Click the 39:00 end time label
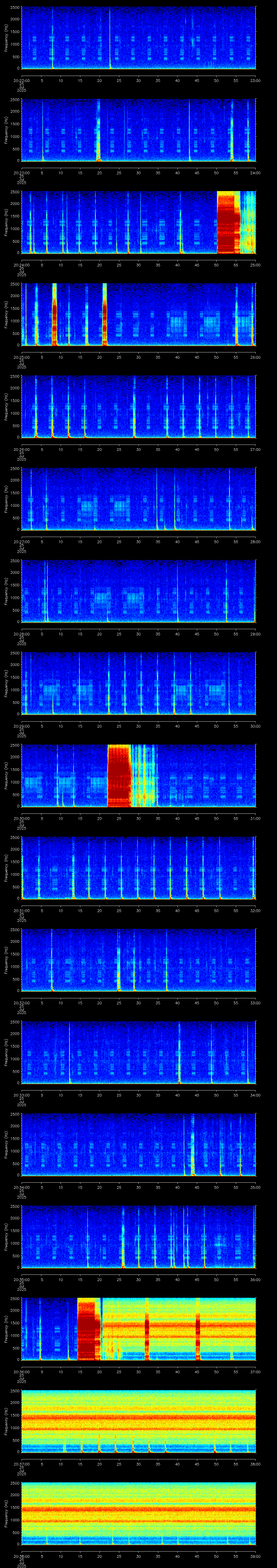277x1568 pixels. tap(255, 1556)
